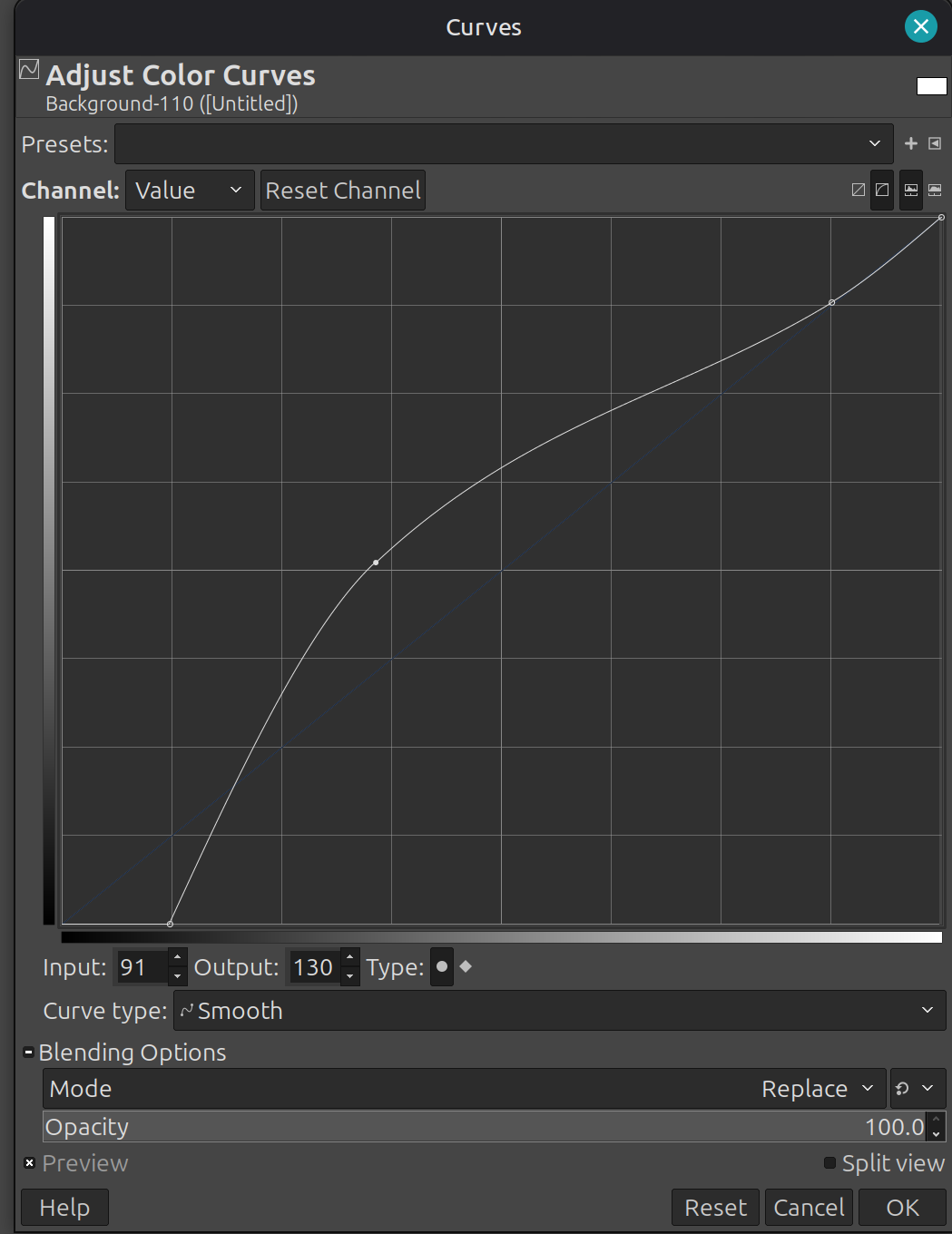Set point type to corner (diamond)
Screen dimensions: 952x1234
click(x=466, y=967)
